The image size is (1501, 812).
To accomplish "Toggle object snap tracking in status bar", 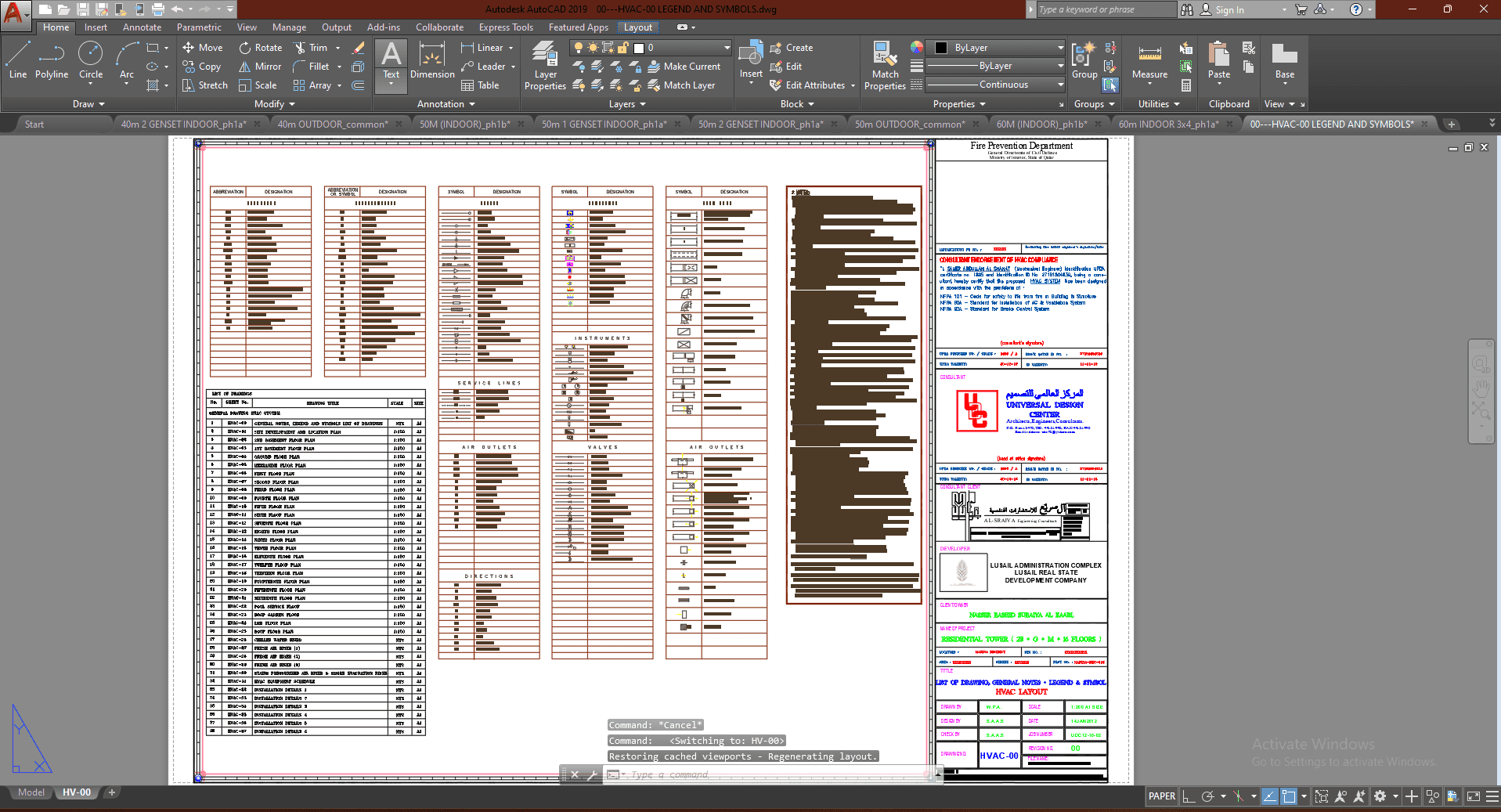I will (1269, 796).
